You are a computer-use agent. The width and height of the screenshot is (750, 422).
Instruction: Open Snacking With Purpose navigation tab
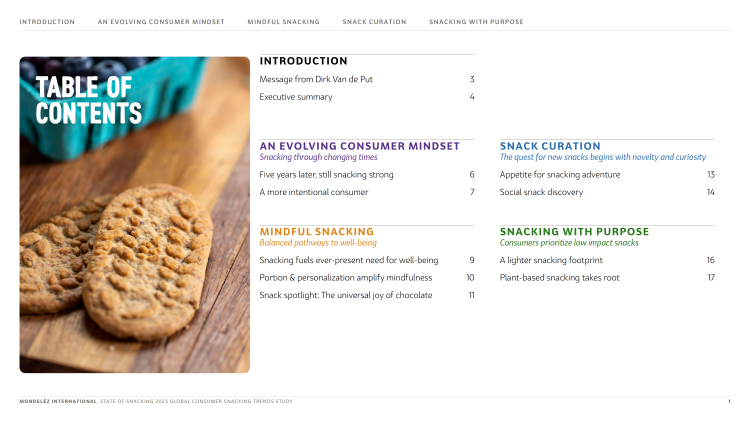476,21
